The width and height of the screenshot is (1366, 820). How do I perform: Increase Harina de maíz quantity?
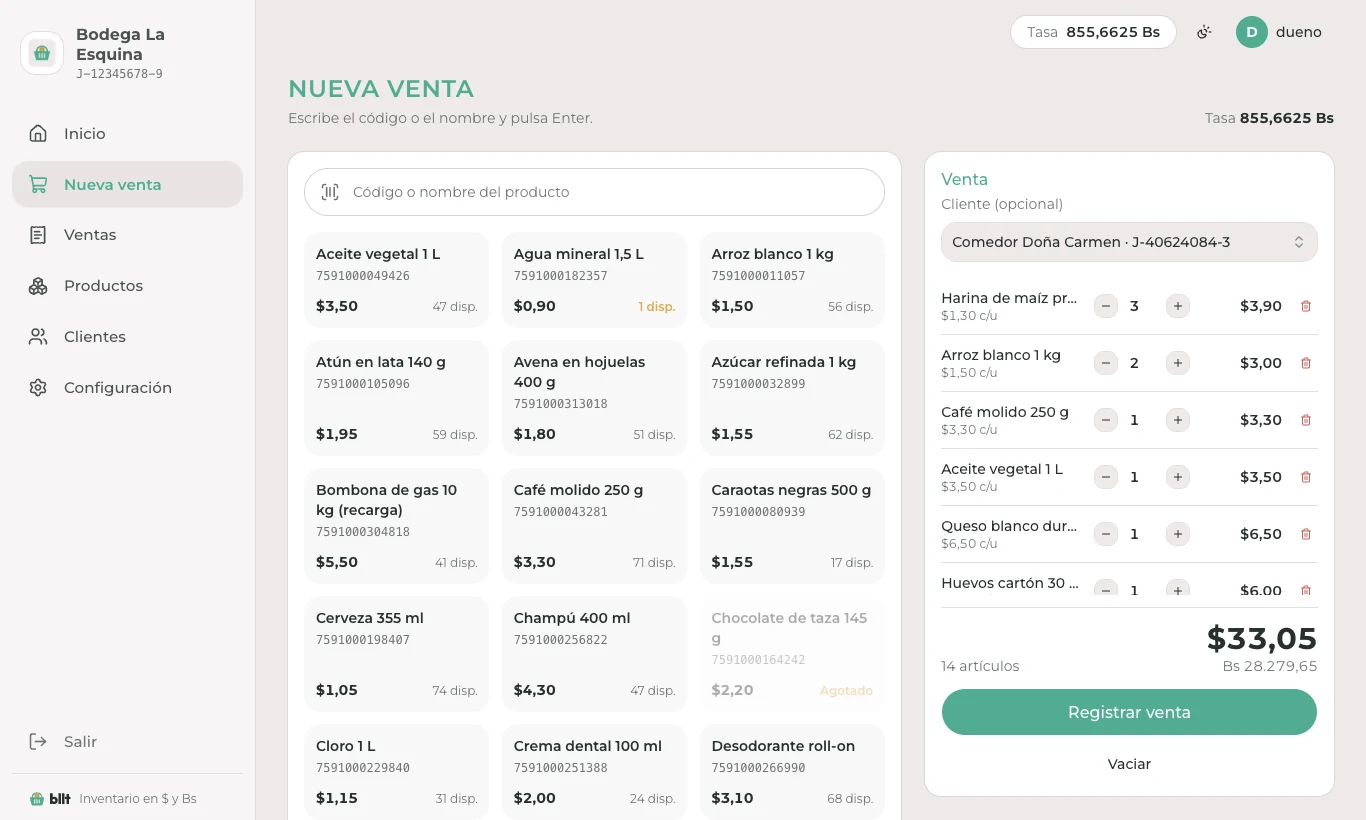[1178, 306]
